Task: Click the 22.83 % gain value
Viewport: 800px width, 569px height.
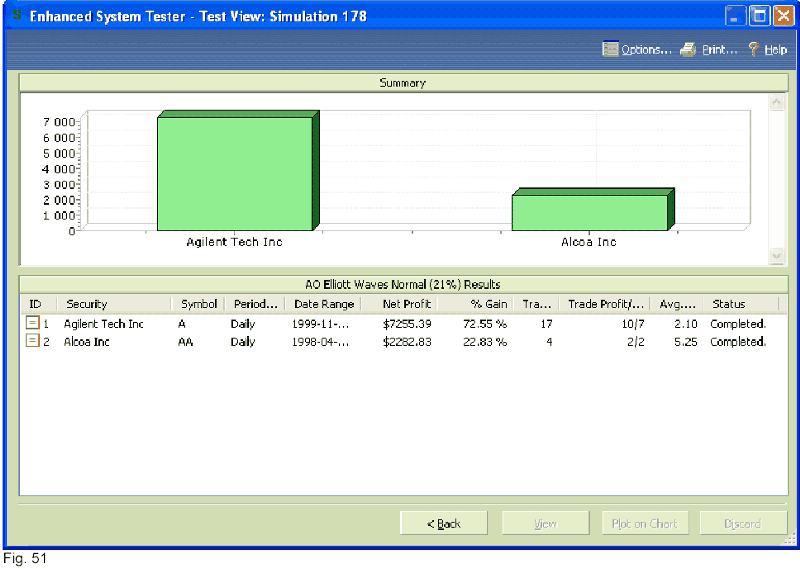Action: (x=485, y=341)
